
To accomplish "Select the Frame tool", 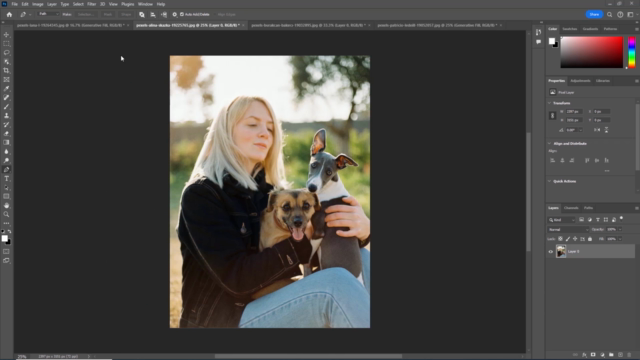I will click(7, 80).
